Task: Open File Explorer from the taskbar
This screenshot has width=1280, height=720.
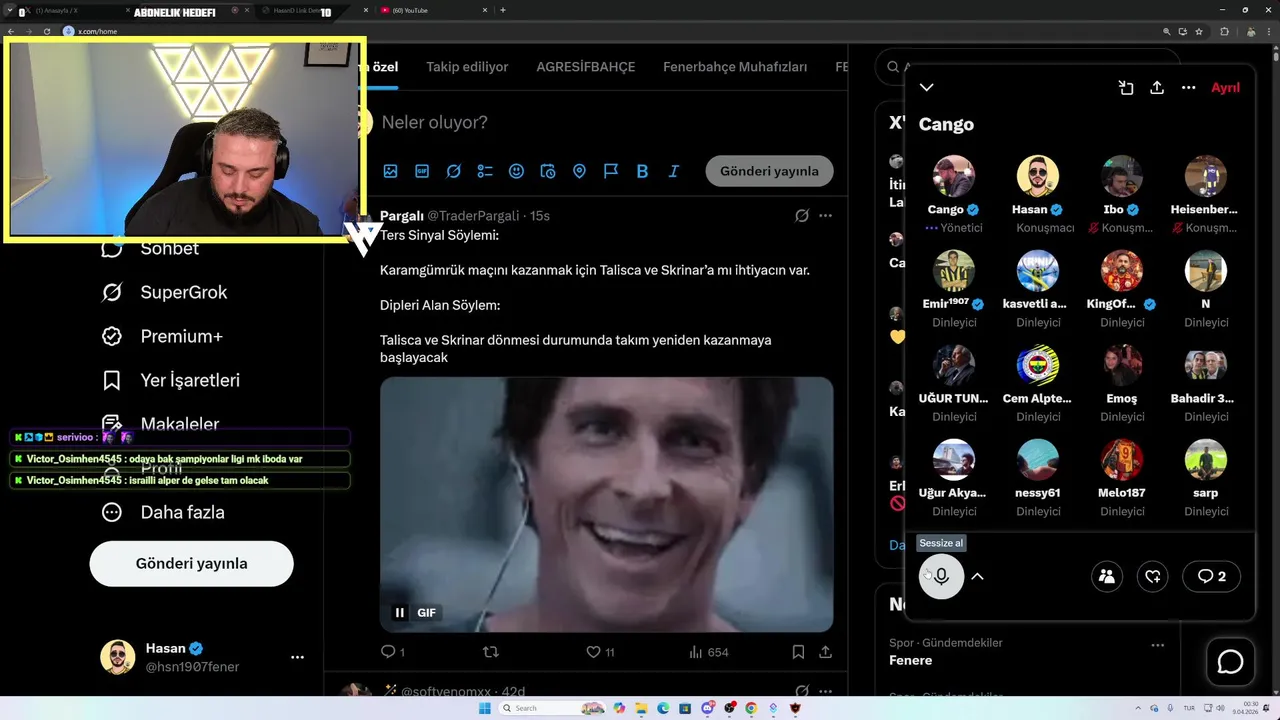Action: pyautogui.click(x=642, y=708)
